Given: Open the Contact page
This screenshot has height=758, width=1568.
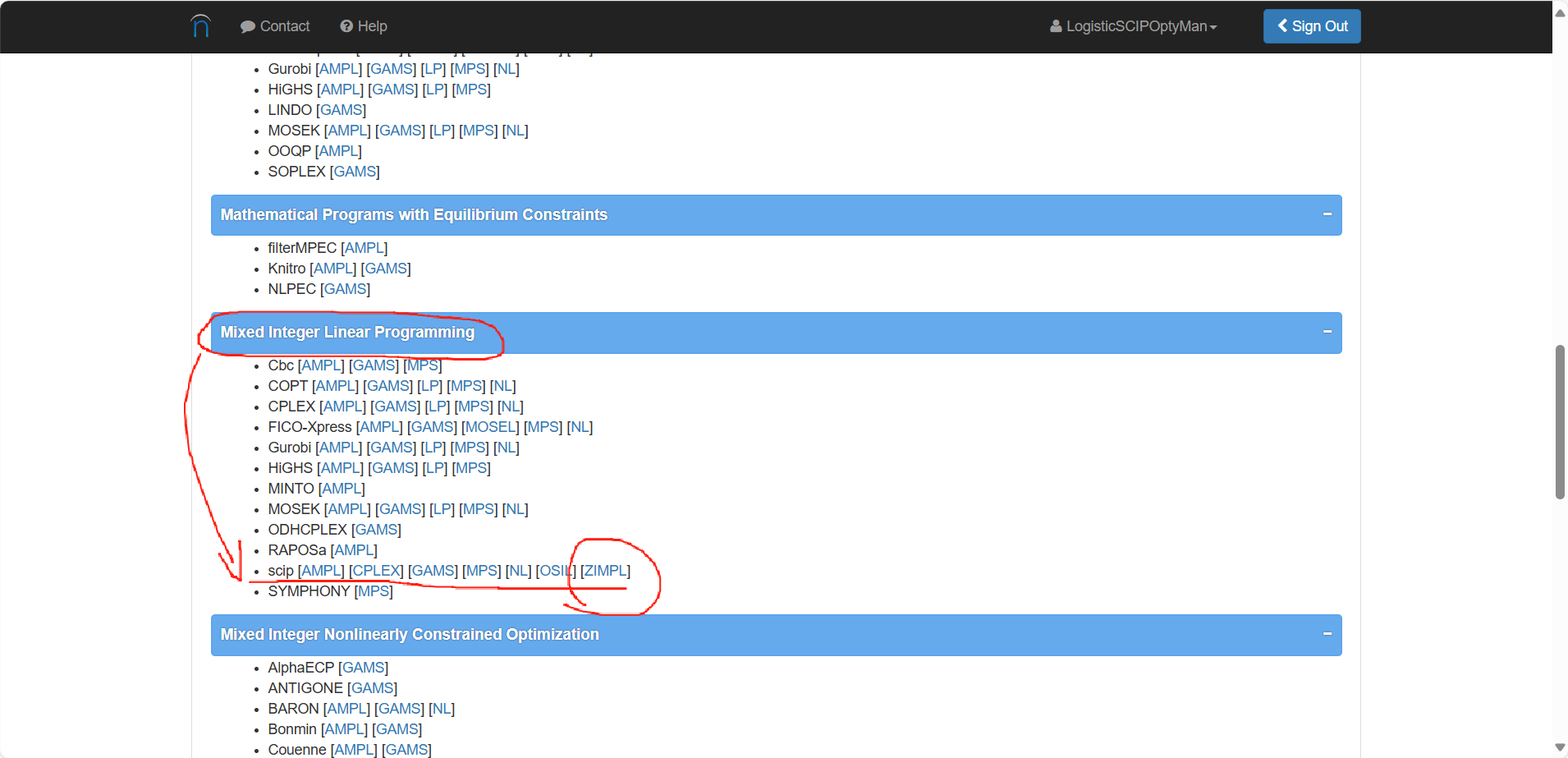Looking at the screenshot, I should pyautogui.click(x=275, y=26).
